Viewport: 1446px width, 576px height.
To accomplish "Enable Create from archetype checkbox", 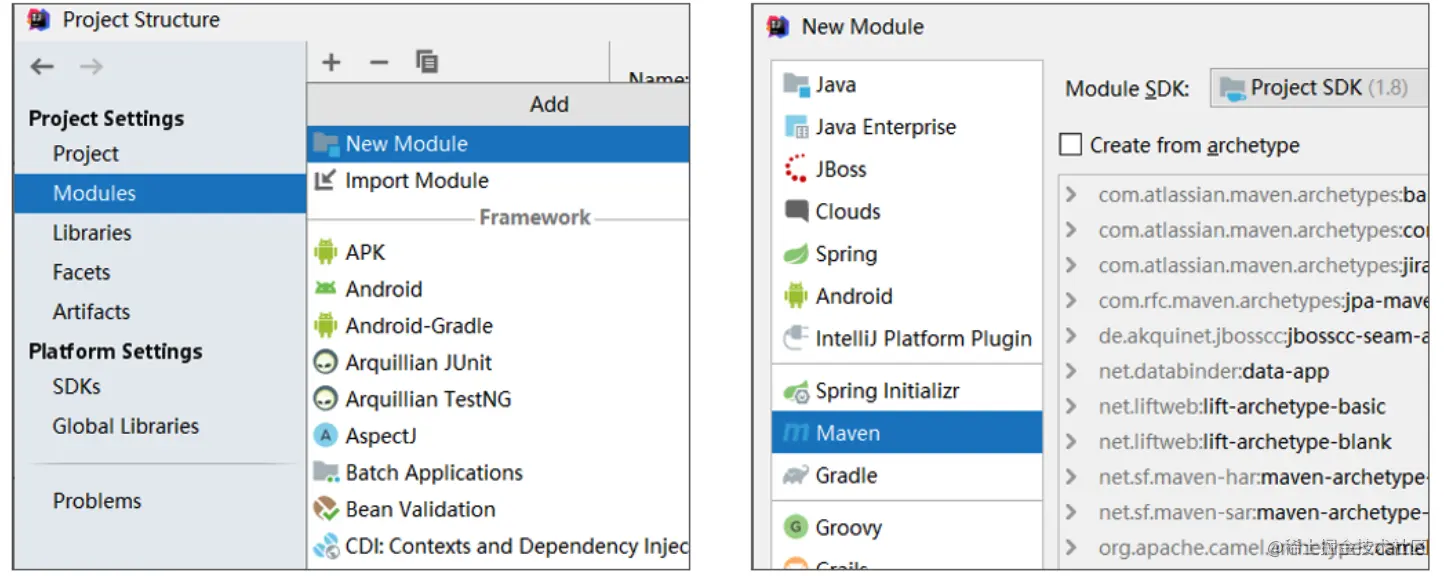I will click(1071, 145).
